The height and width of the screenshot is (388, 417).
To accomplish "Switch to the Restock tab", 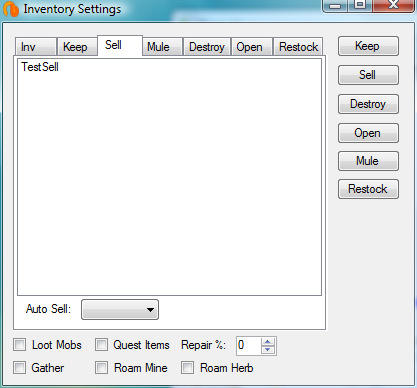I will tap(298, 47).
